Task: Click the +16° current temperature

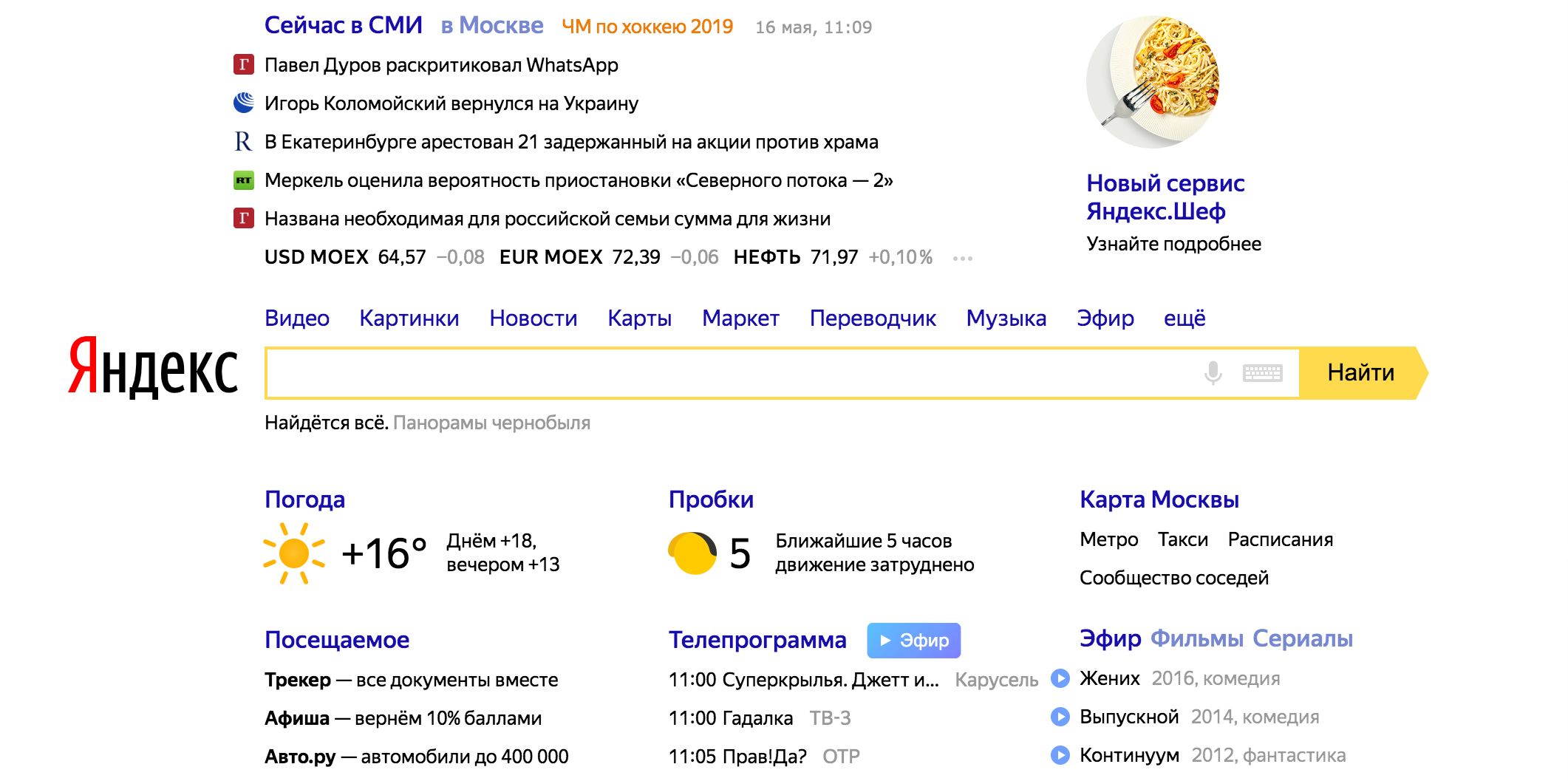Action: (x=384, y=553)
